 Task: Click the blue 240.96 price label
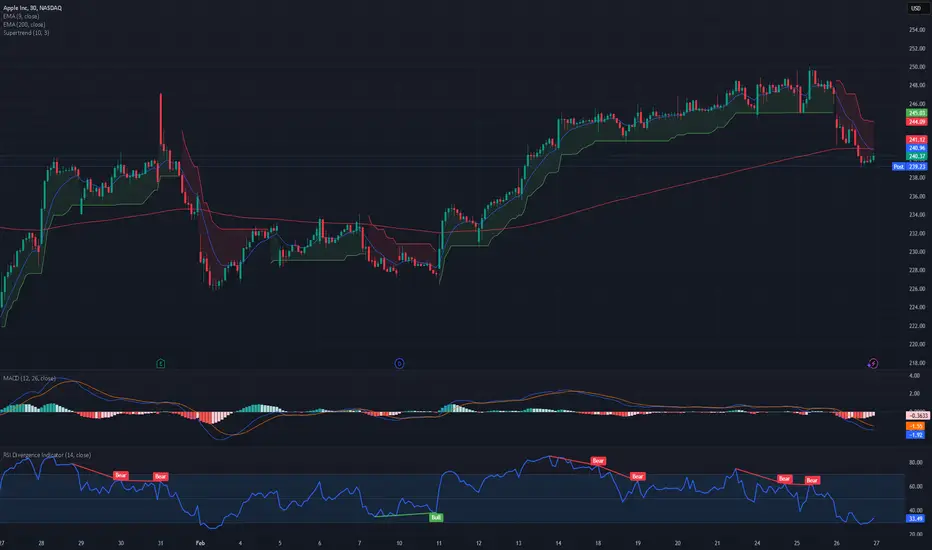[917, 148]
